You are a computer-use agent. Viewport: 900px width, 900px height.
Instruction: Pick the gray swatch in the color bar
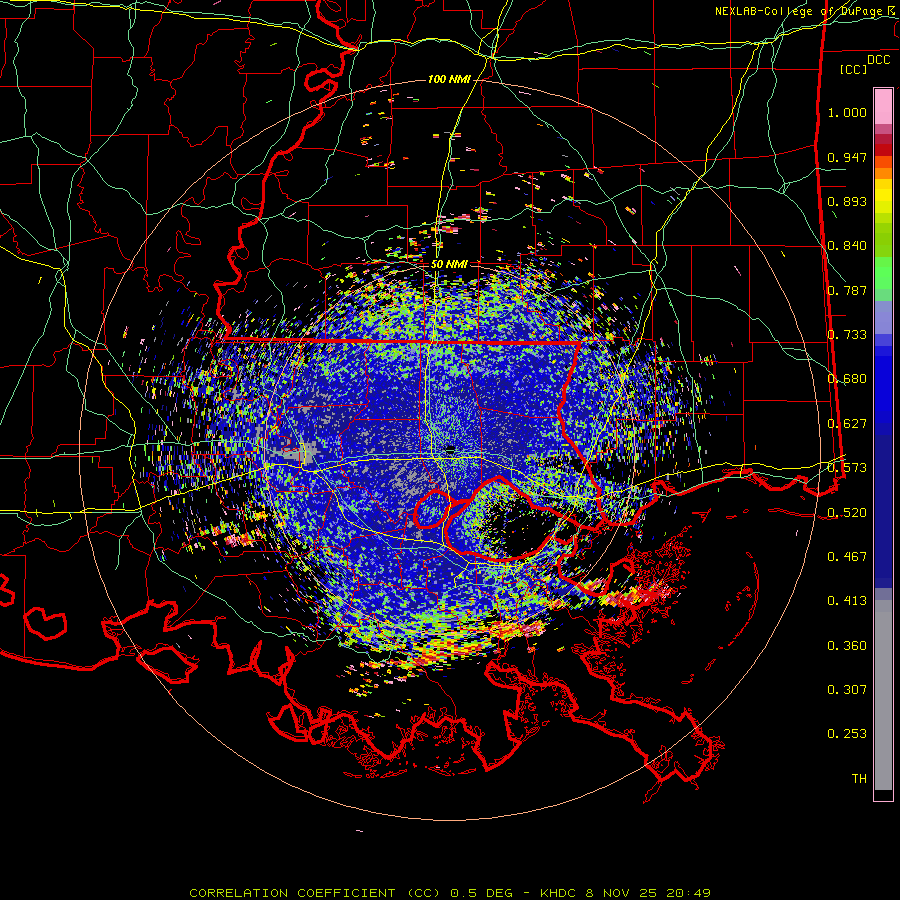883,695
